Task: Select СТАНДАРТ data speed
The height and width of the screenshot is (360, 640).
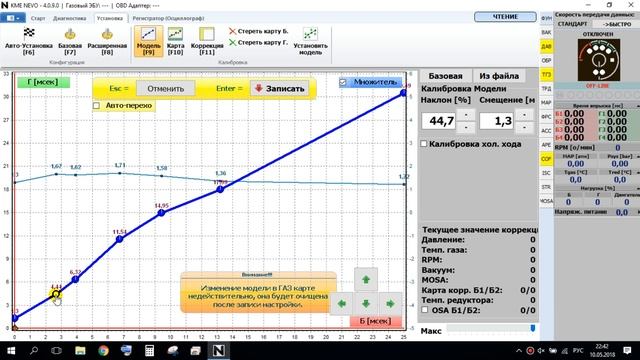Action: pos(572,24)
